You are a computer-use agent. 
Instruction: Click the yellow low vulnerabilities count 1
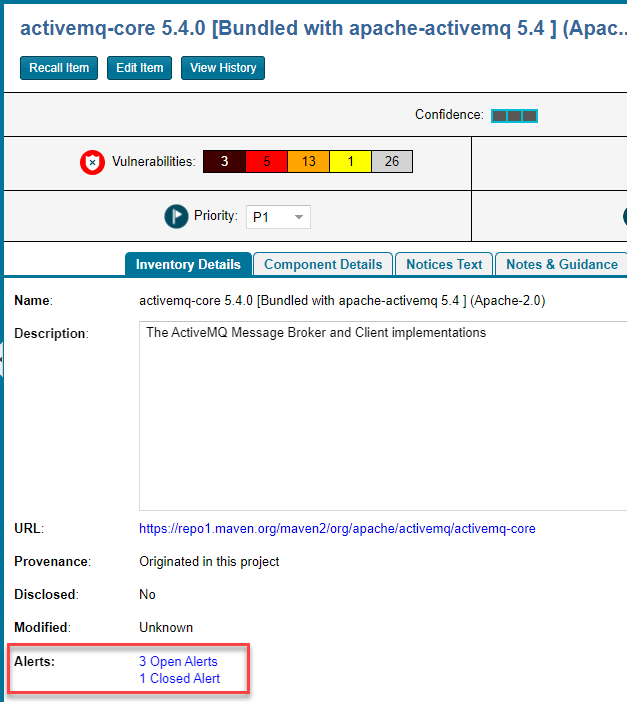pyautogui.click(x=350, y=162)
